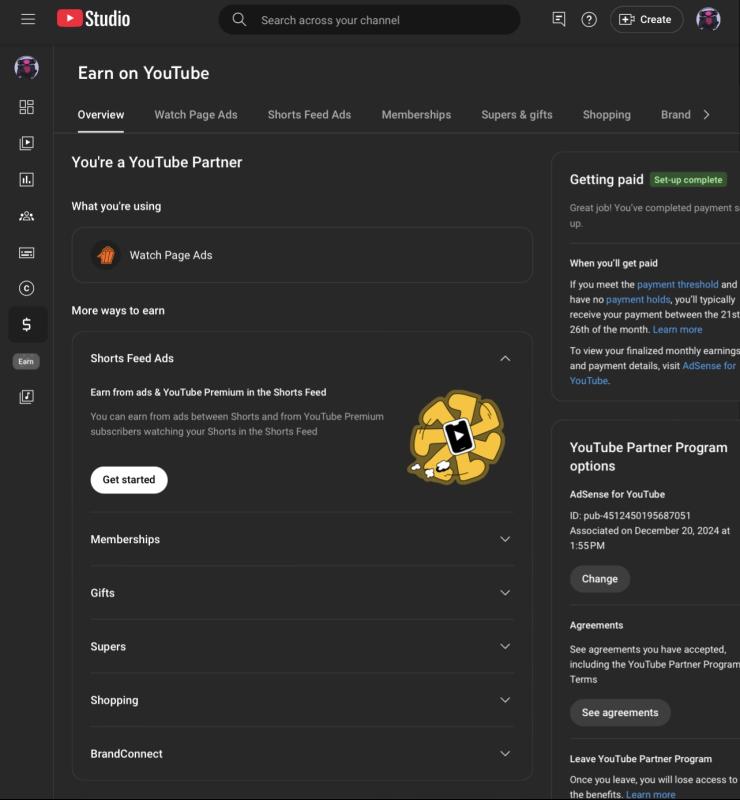This screenshot has width=740, height=800.
Task: Expand the Supers section
Action: coord(505,646)
